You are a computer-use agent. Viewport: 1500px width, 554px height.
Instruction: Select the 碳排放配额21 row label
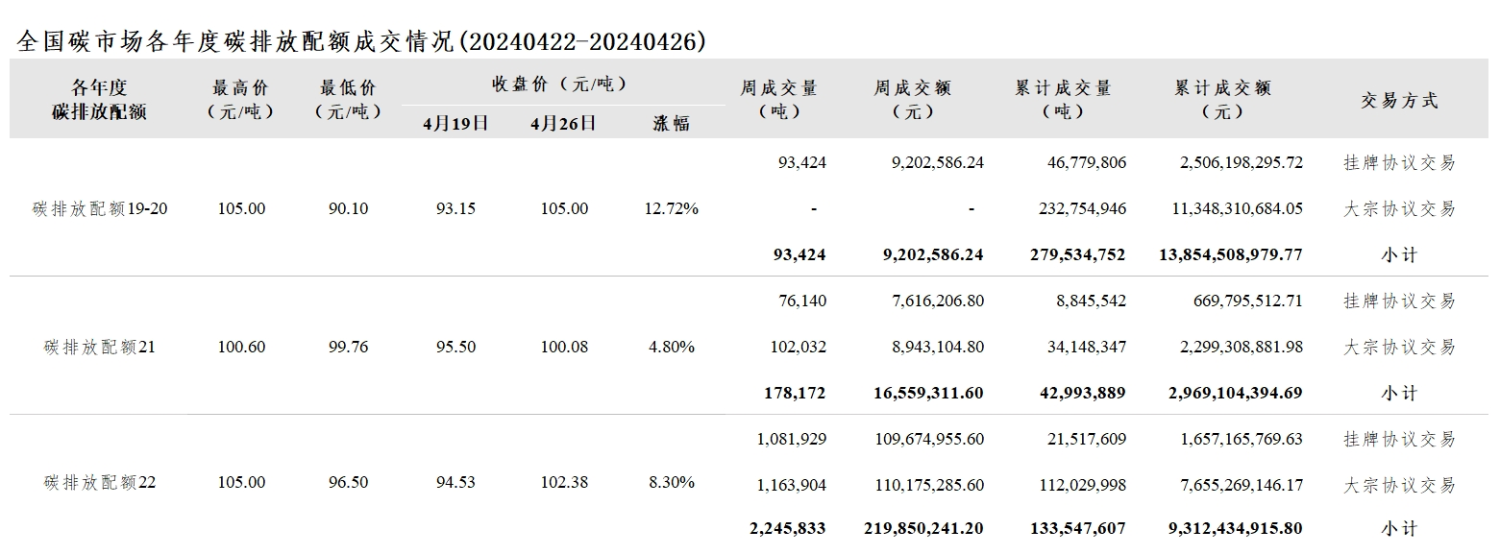pyautogui.click(x=99, y=347)
